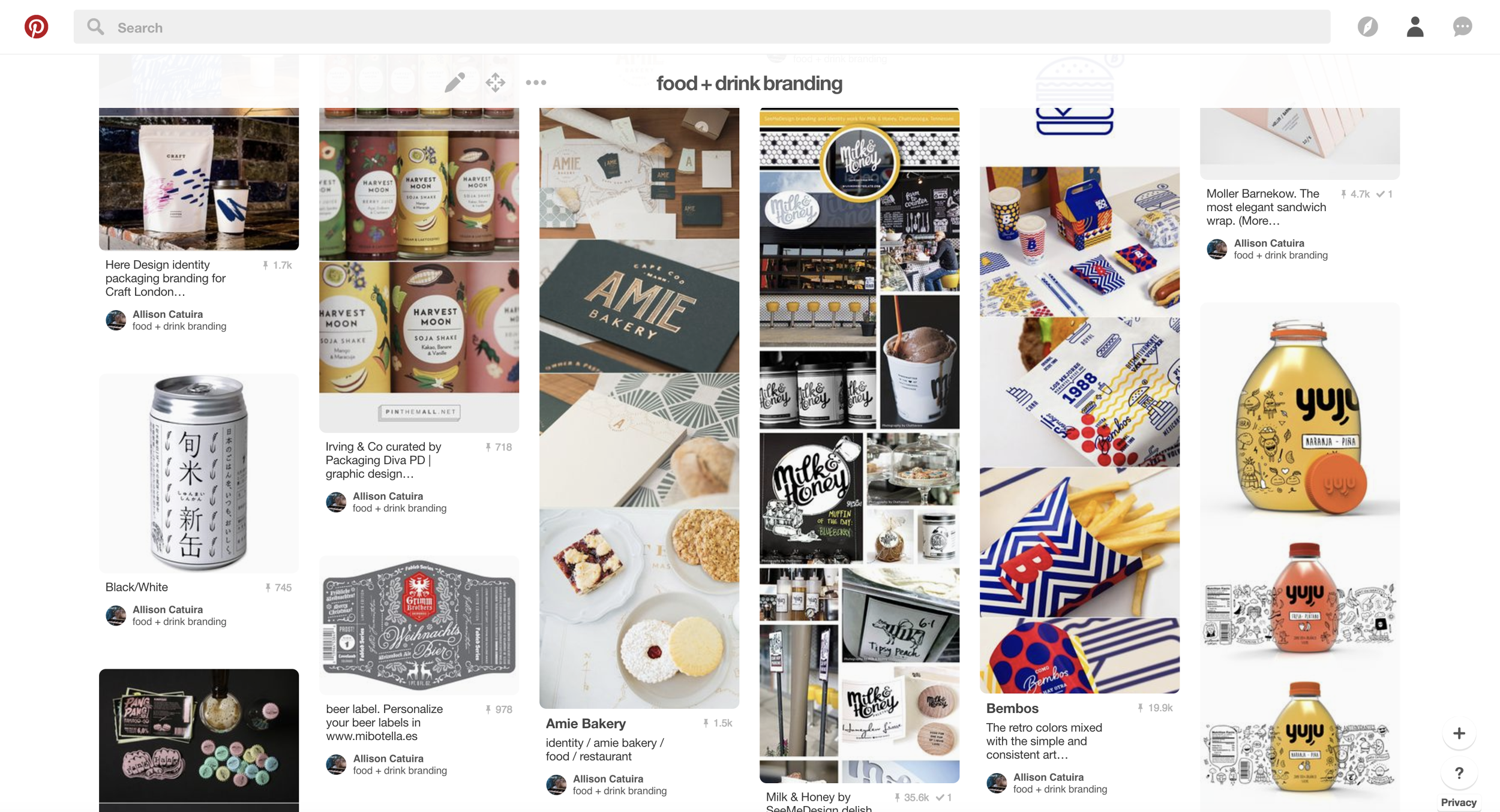
Task: Open the user profile icon
Action: 1415,27
